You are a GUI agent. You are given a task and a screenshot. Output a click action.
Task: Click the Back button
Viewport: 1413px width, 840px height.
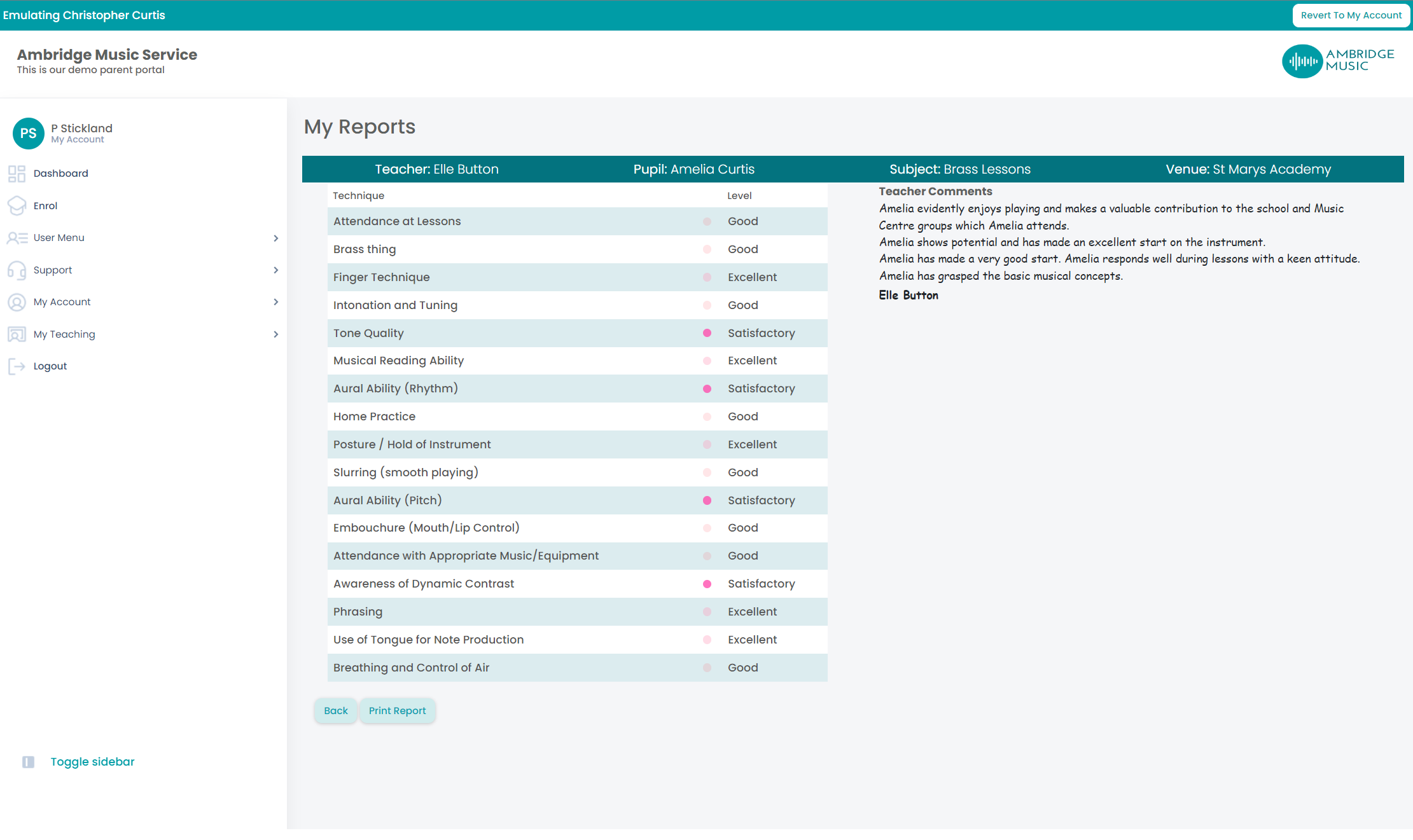[336, 711]
